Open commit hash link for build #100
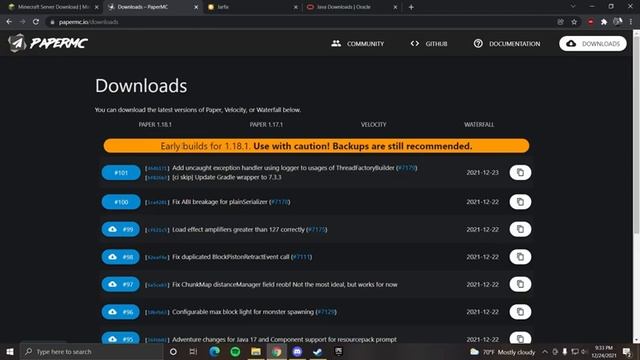Image resolution: width=640 pixels, height=360 pixels. (x=157, y=202)
